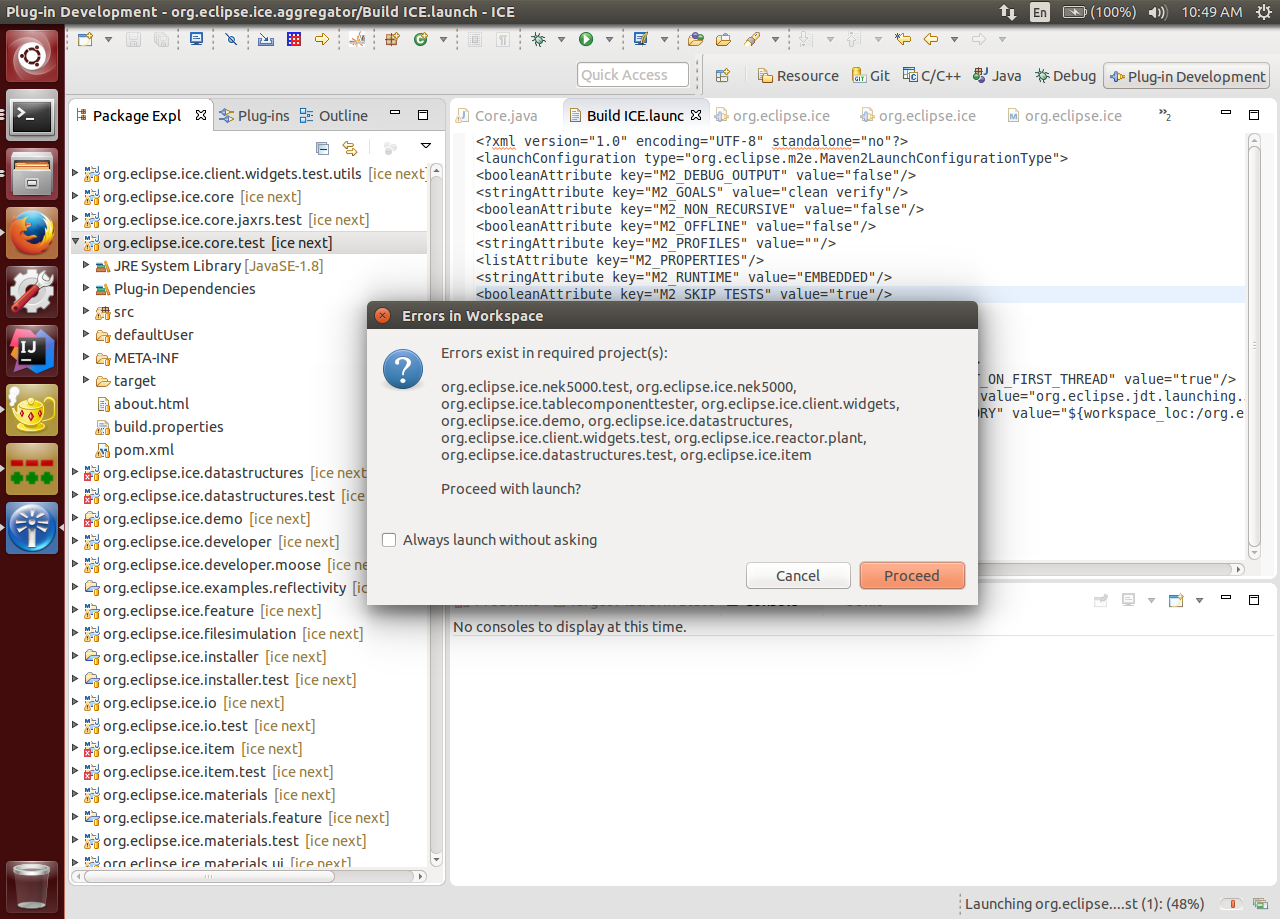Expand the JRE System Library node
1280x919 pixels.
(x=87, y=266)
